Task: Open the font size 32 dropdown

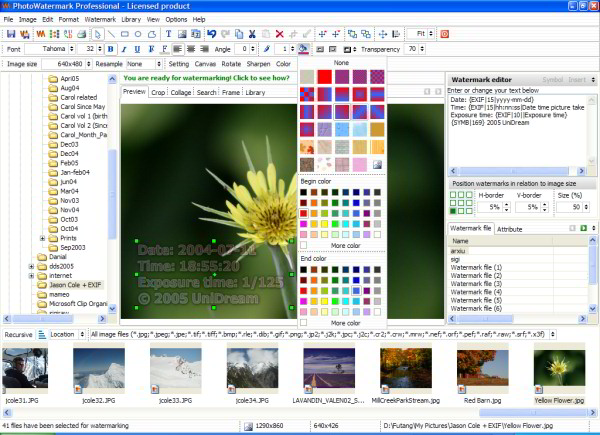Action: click(100, 49)
